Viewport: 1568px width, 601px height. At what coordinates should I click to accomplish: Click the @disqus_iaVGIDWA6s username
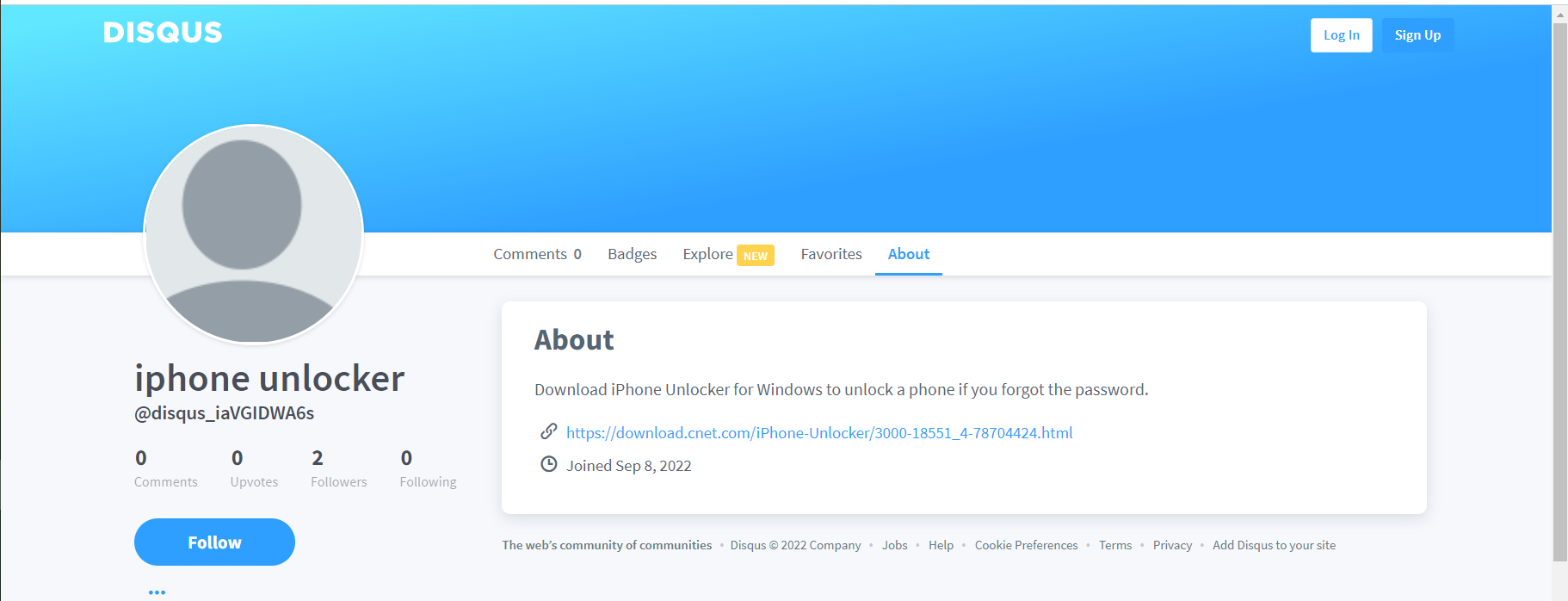224,413
